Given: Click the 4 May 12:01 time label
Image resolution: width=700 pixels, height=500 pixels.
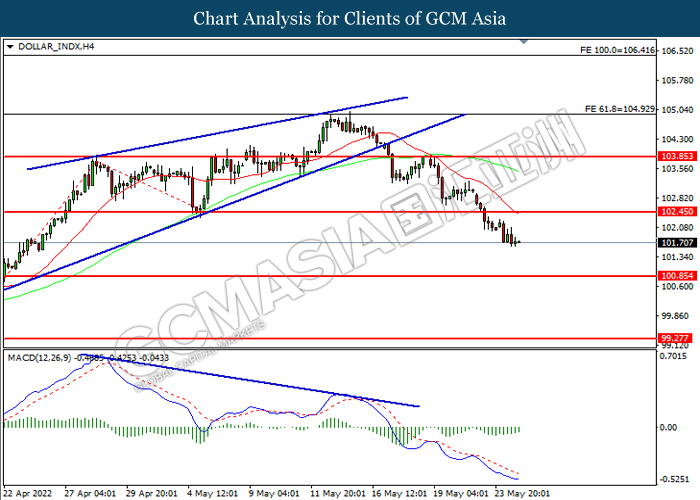Looking at the screenshot, I should click(212, 494).
